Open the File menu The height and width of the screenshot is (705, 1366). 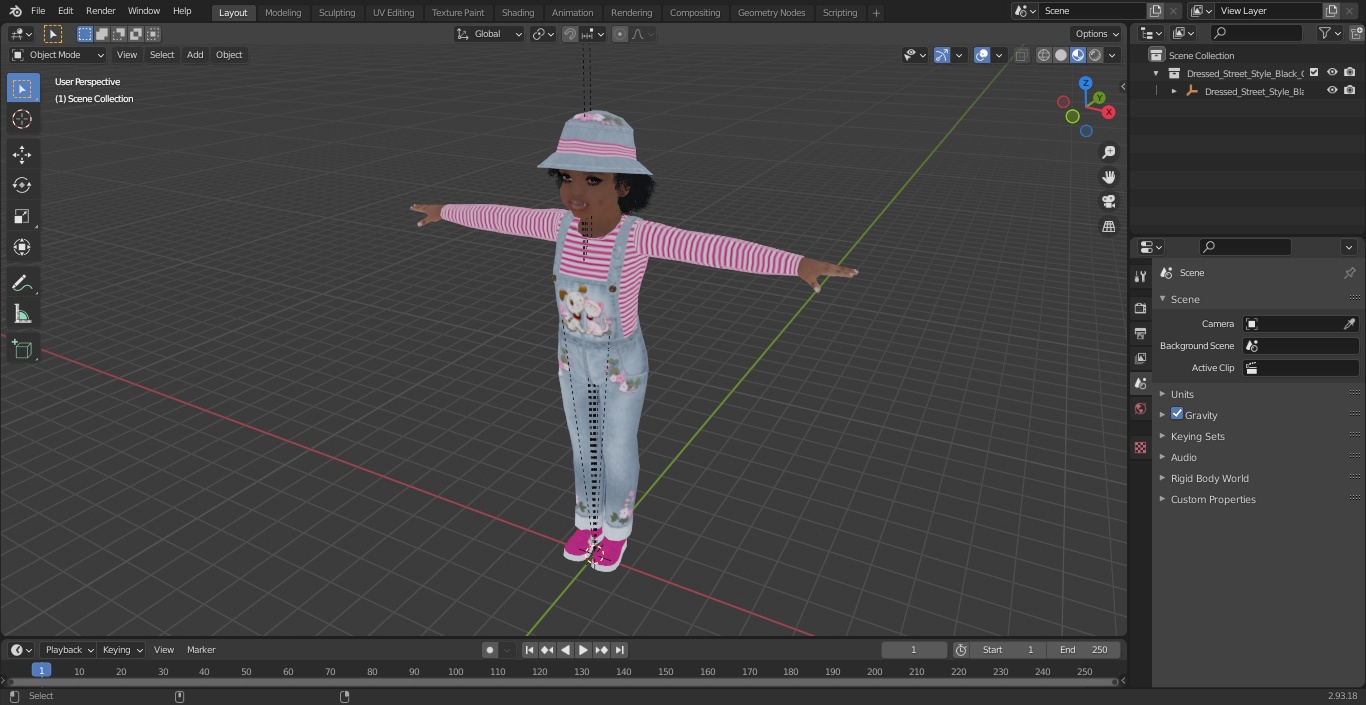pos(38,11)
